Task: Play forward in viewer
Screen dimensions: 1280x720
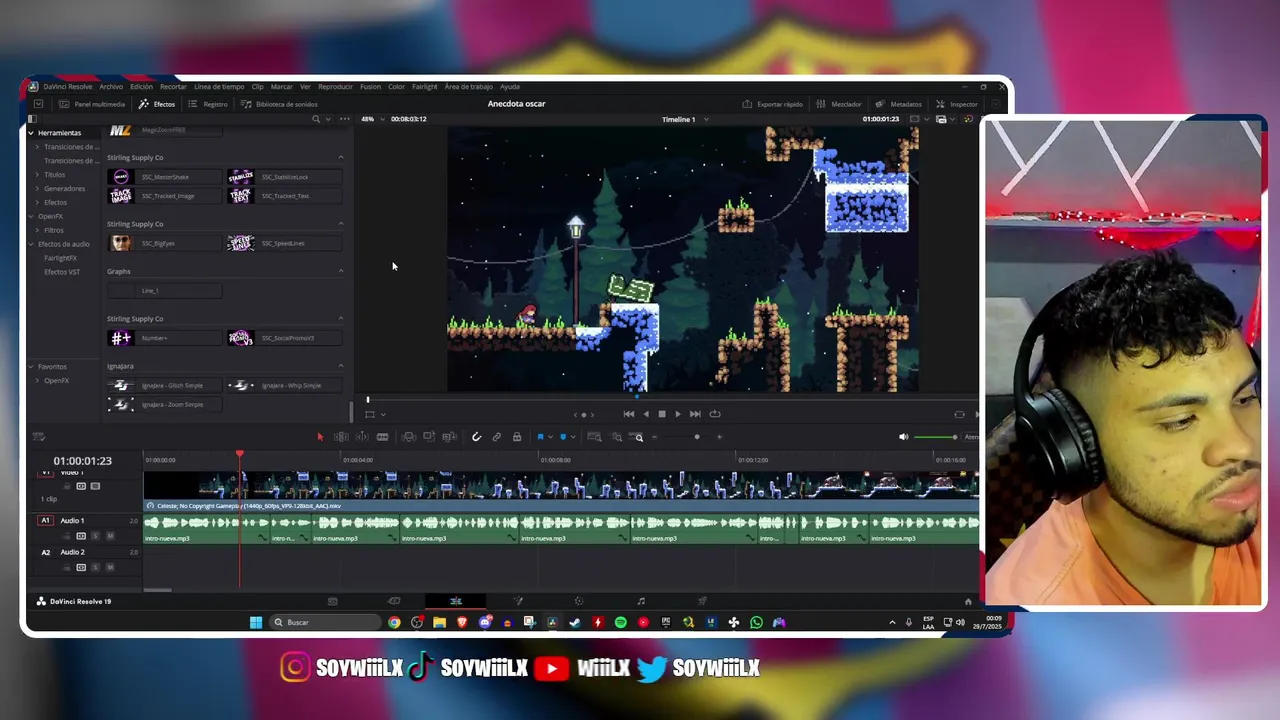Action: 678,414
